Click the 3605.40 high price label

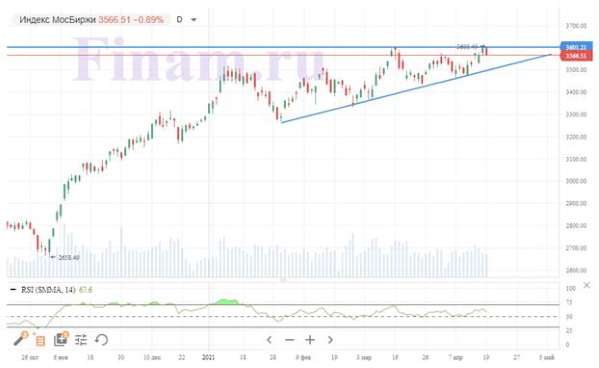(467, 47)
